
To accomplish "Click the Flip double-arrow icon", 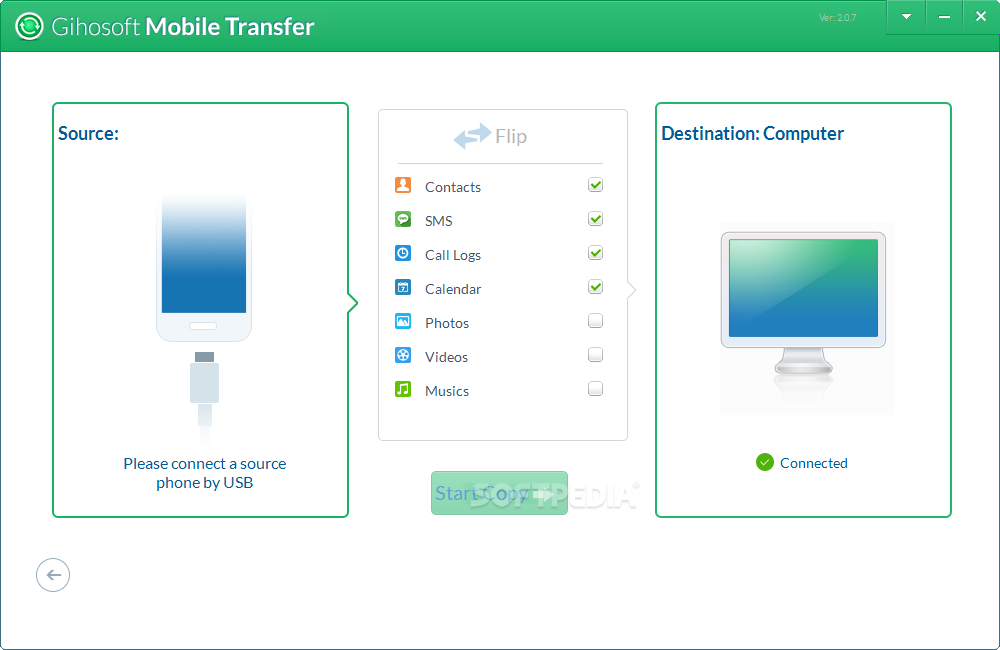I will (x=472, y=136).
